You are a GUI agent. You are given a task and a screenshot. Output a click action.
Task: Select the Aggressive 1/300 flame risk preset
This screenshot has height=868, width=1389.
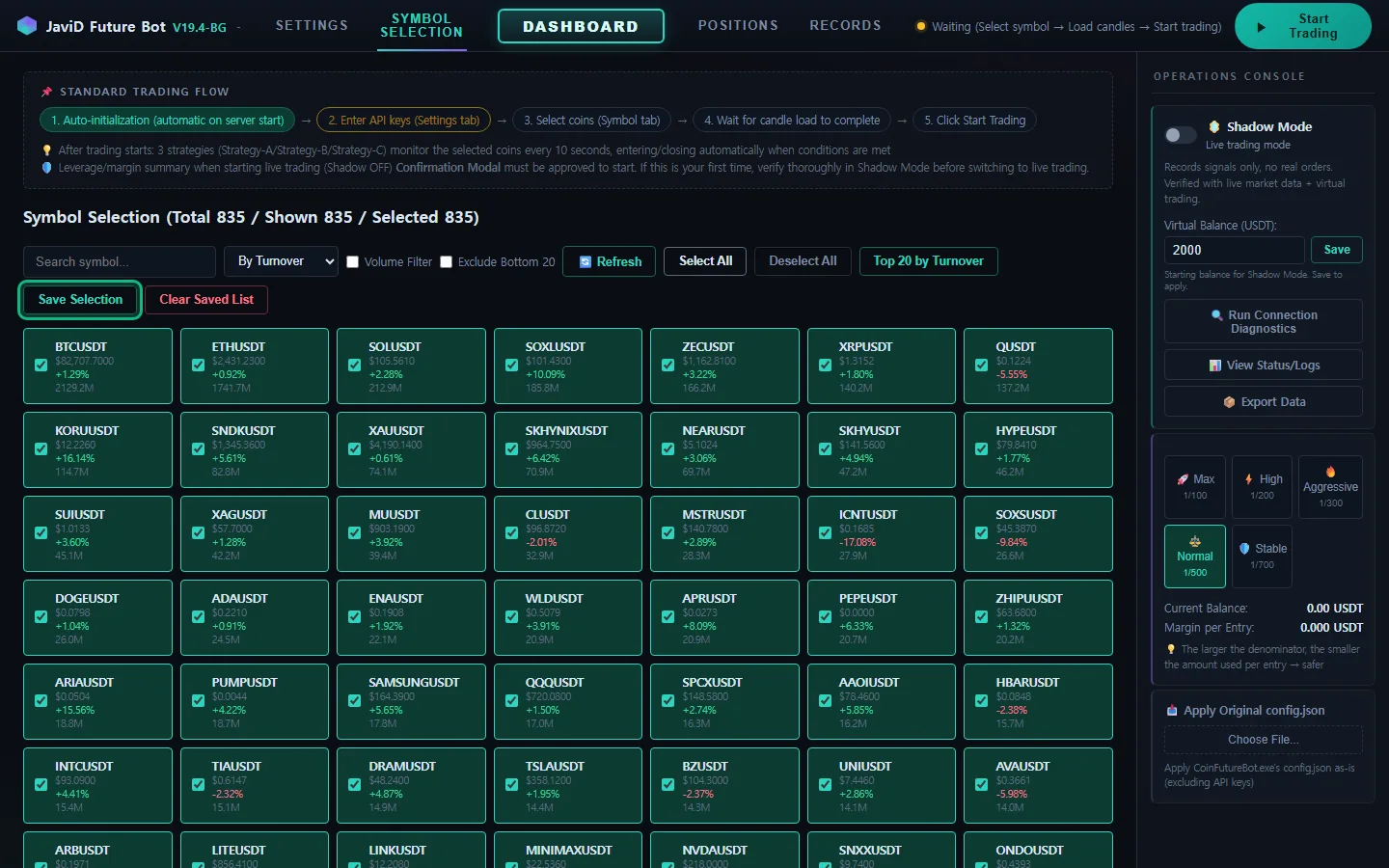(1330, 487)
